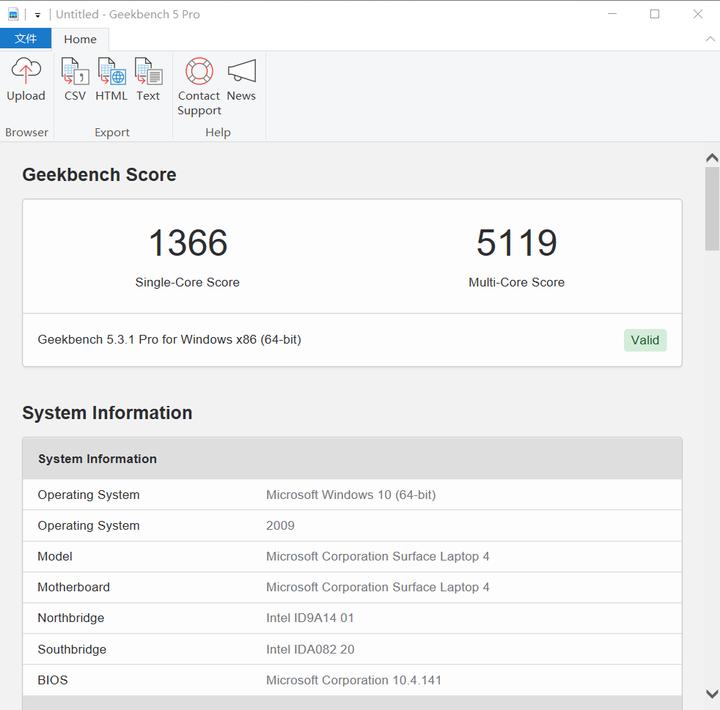720x710 pixels.
Task: Export results as HTML
Action: point(111,79)
